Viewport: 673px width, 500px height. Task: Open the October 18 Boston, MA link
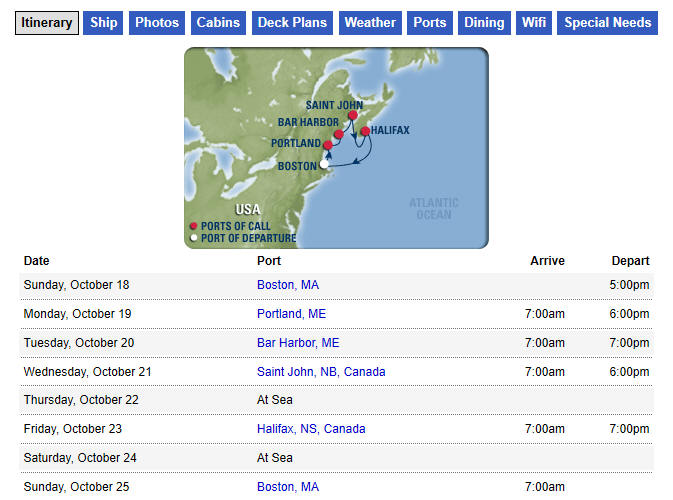(x=288, y=285)
